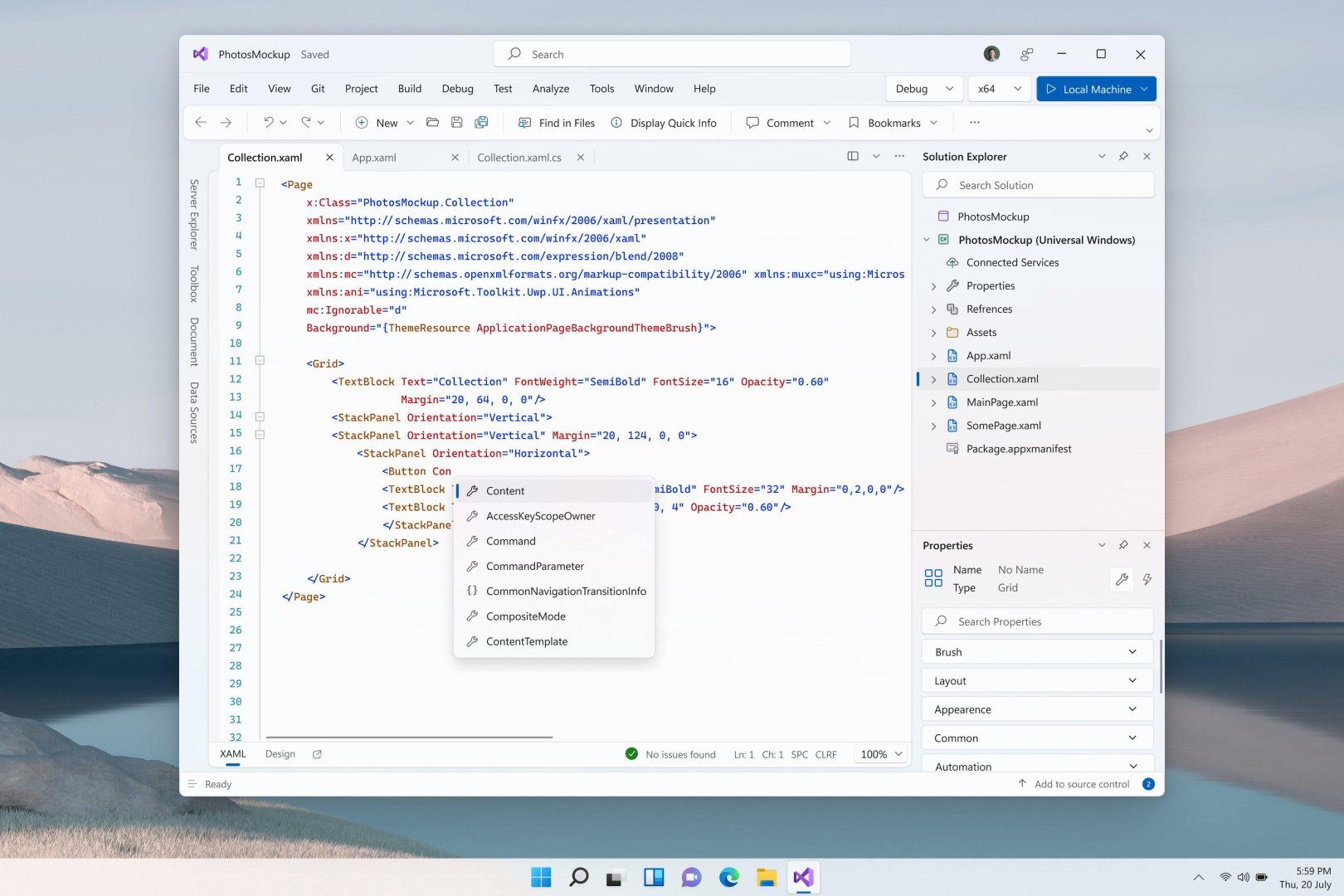Image resolution: width=1344 pixels, height=896 pixels.
Task: Switch to the Collection.xaml.cs tab
Action: pyautogui.click(x=519, y=157)
